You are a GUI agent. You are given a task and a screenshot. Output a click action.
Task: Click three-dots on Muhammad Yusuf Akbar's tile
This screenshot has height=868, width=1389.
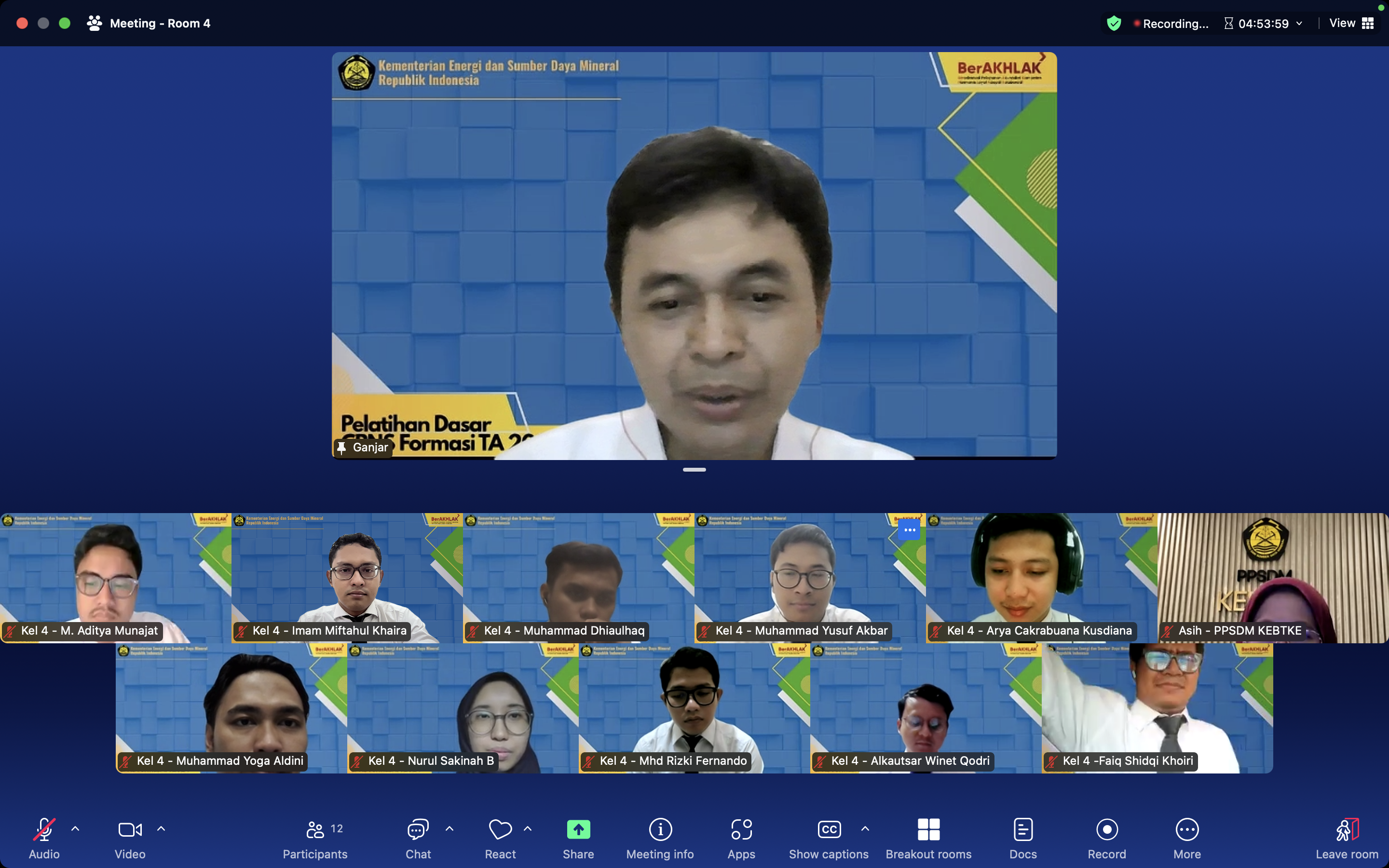tap(909, 530)
